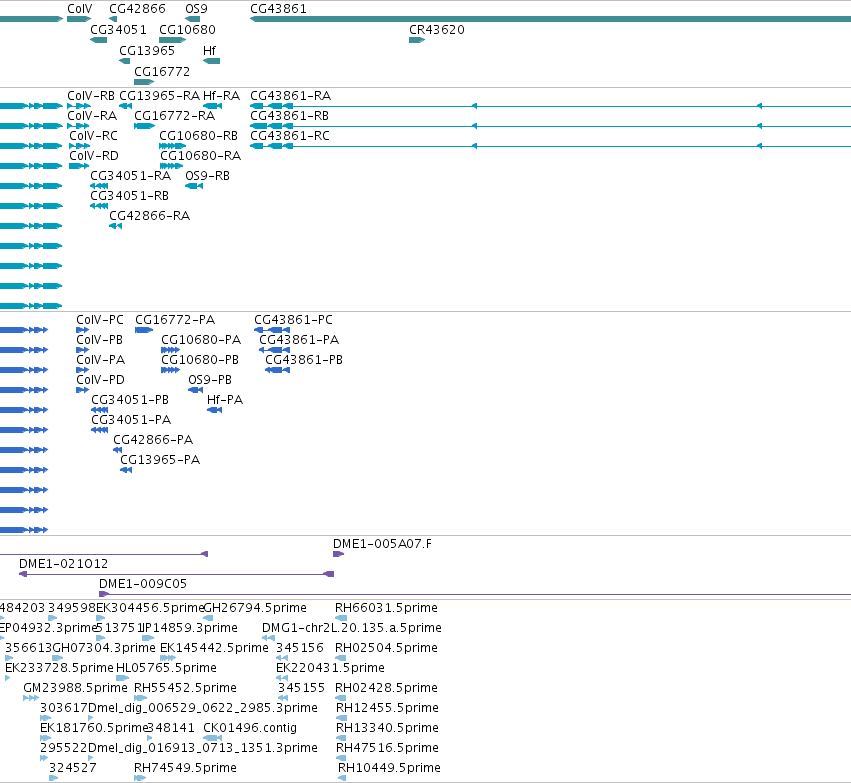Select transcript CG43861-RB
Image resolution: width=851 pixels, height=783 pixels.
(x=550, y=126)
